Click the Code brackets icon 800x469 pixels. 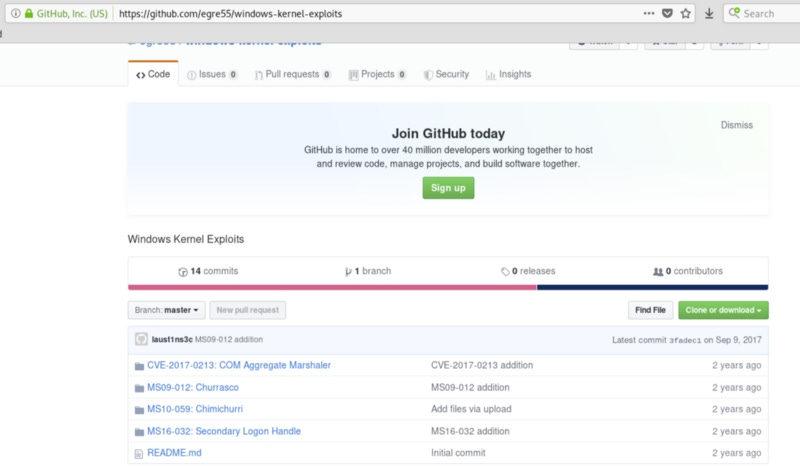(141, 75)
